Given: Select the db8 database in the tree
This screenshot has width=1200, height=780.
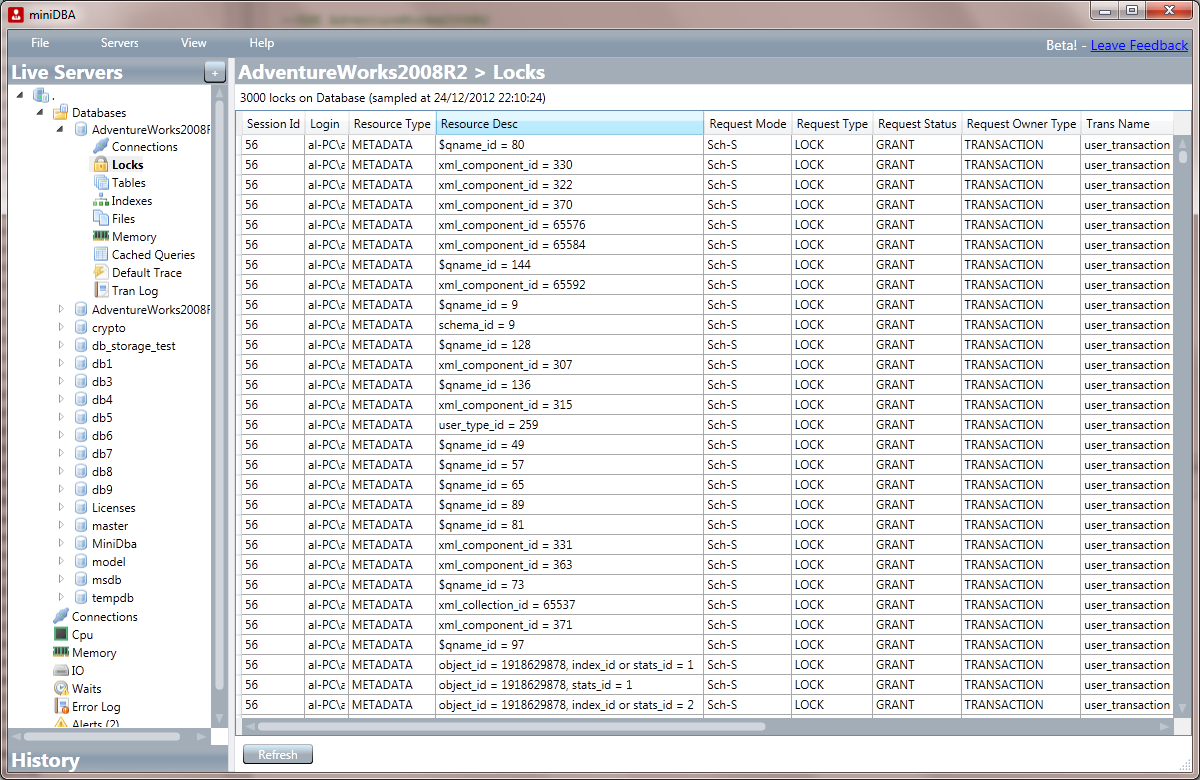Looking at the screenshot, I should coord(102,471).
